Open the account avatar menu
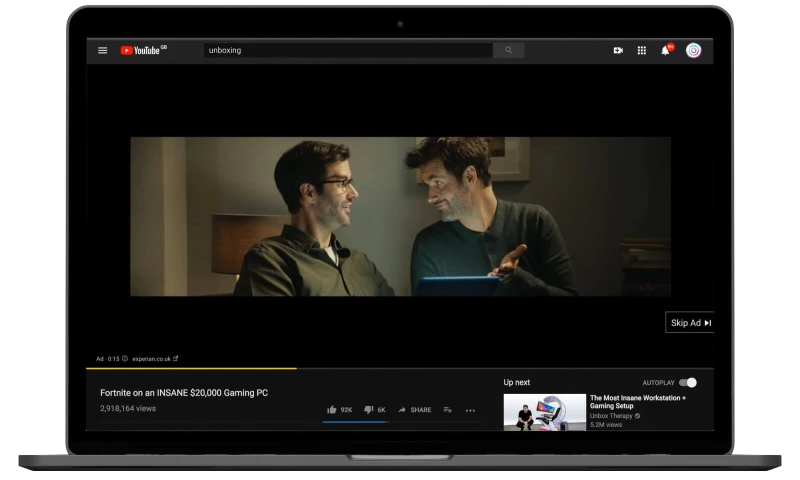Screen dimensions: 800x480 pyautogui.click(x=693, y=50)
